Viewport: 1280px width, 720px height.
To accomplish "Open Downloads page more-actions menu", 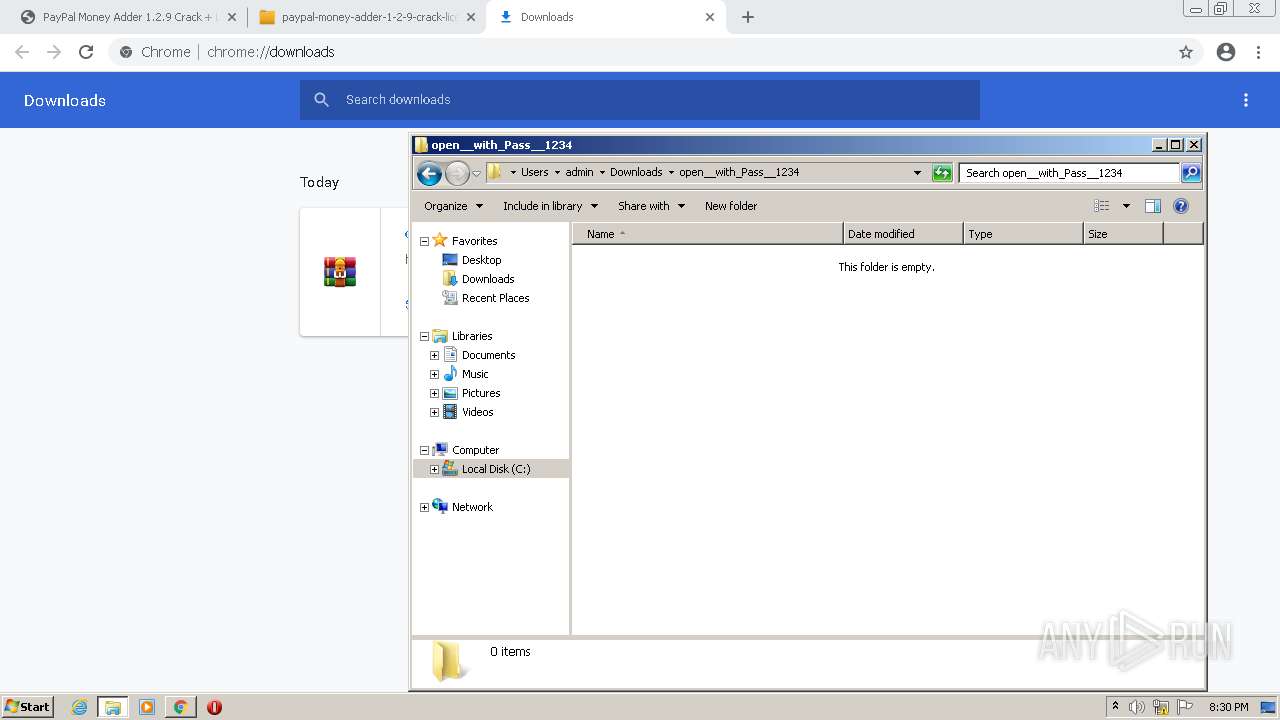I will click(x=1246, y=100).
